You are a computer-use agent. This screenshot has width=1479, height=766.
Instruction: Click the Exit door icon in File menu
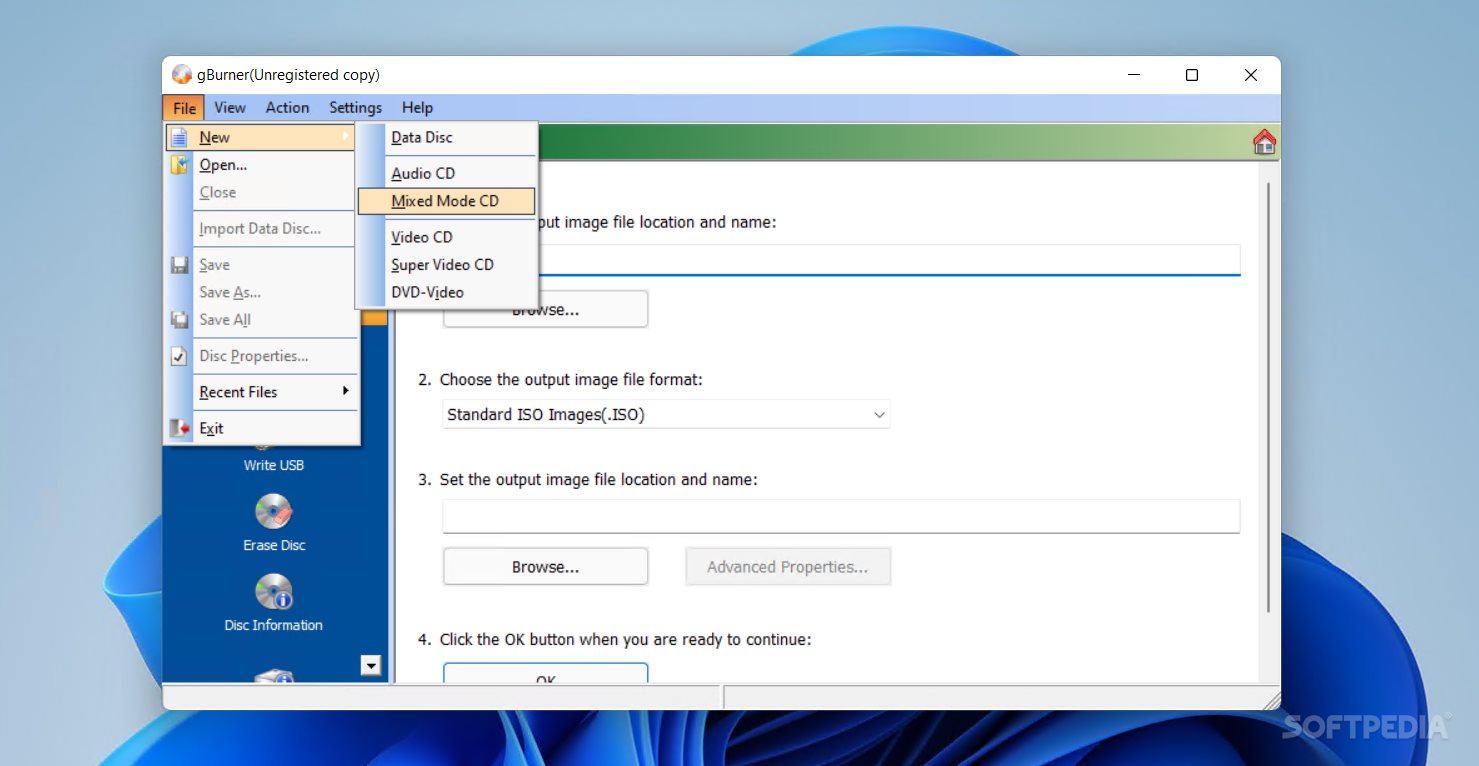coord(179,428)
